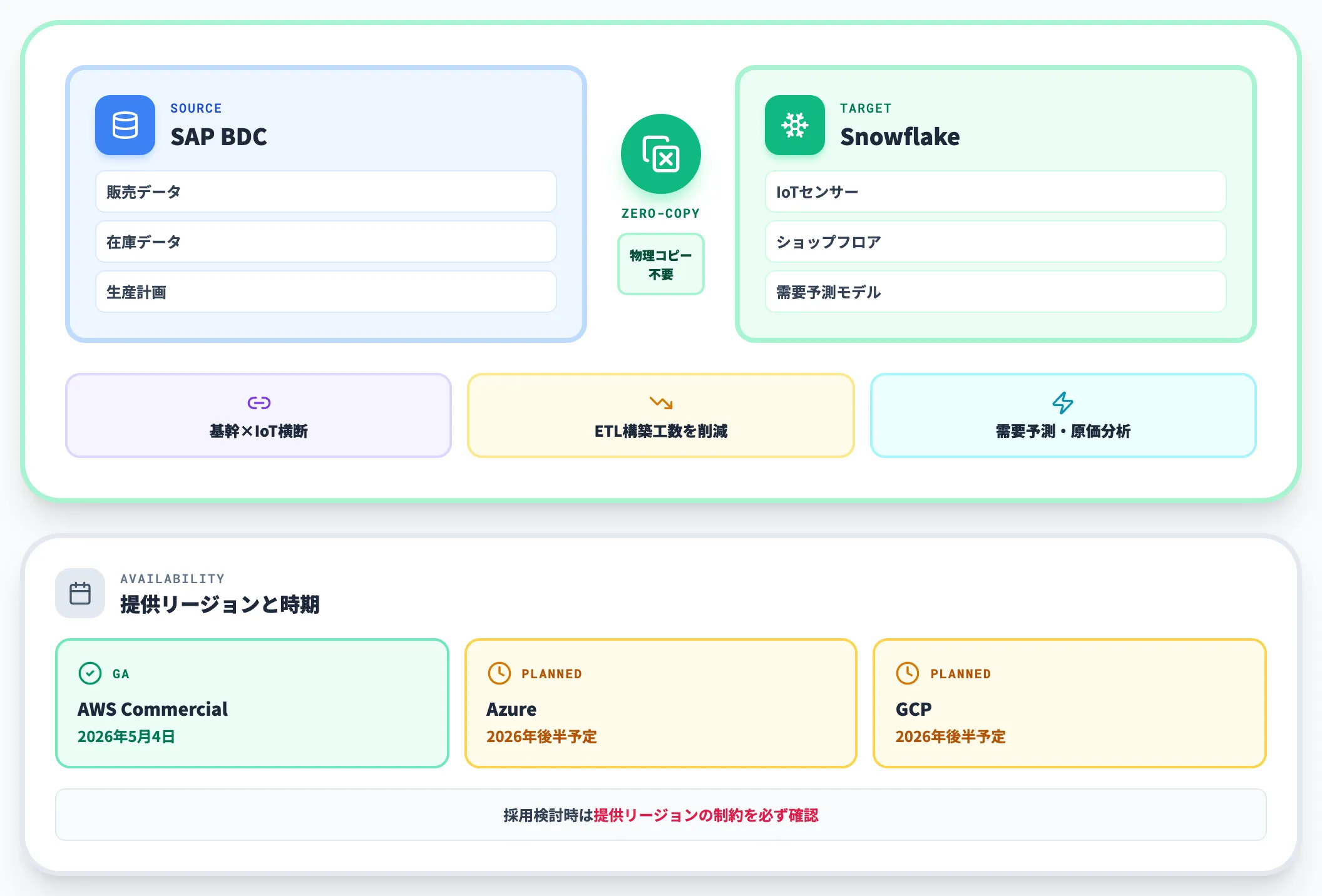Image resolution: width=1322 pixels, height=896 pixels.
Task: Click the TARGET label
Action: [866, 108]
